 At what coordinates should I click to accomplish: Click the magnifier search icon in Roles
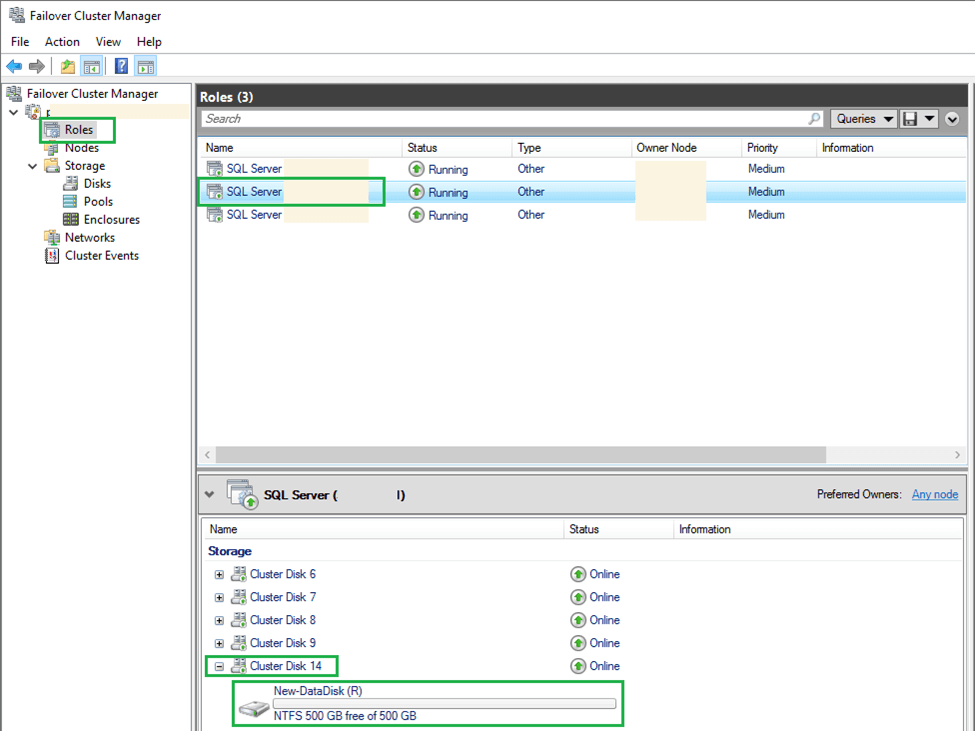coord(814,119)
